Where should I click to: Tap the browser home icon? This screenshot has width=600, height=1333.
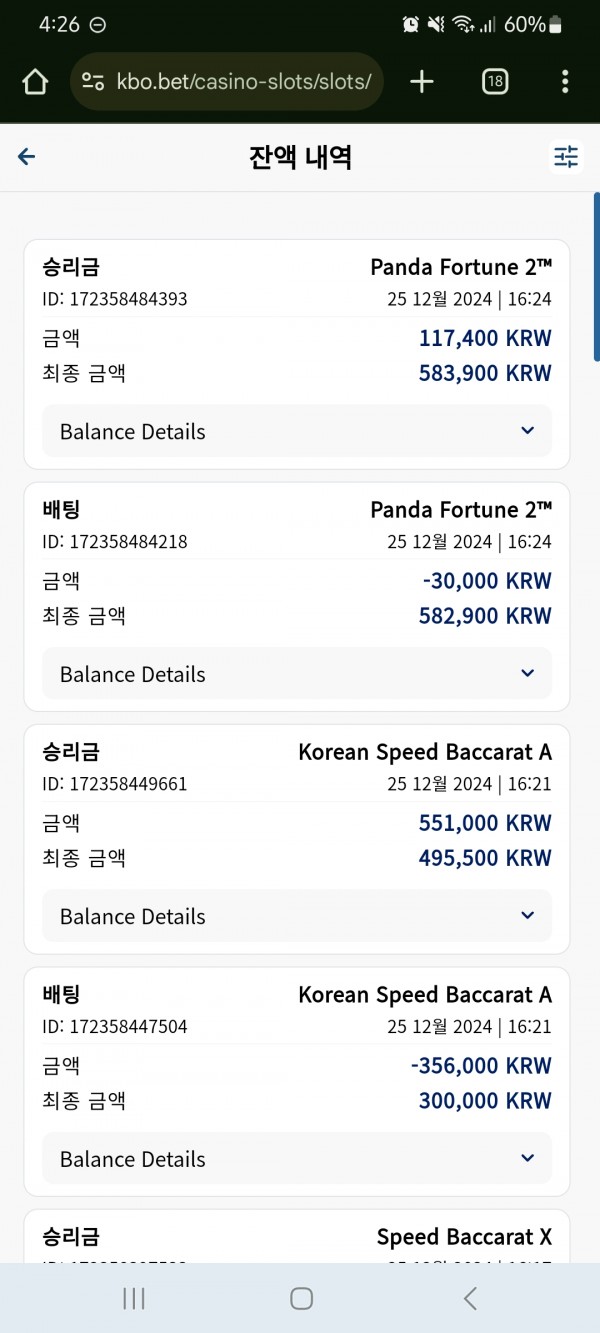click(35, 82)
